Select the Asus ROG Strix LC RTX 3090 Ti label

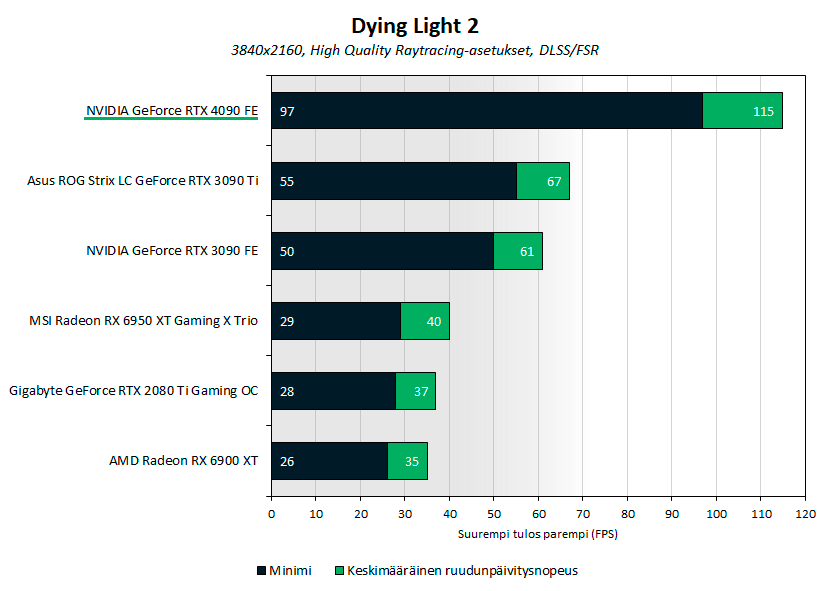[x=142, y=181]
